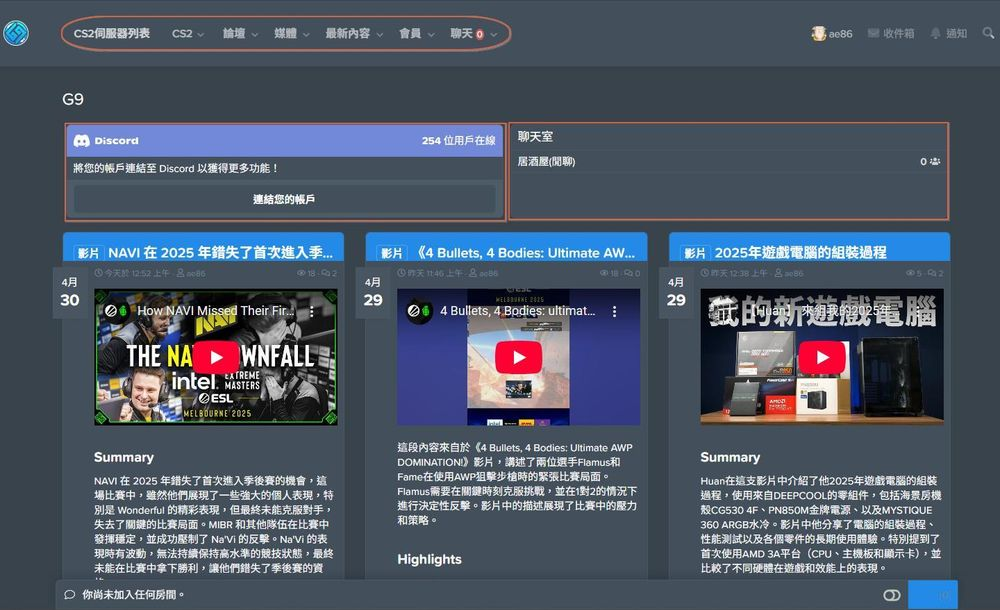The image size is (1000, 610).
Task: Click the Discord logo in the widget header
Action: click(x=82, y=140)
